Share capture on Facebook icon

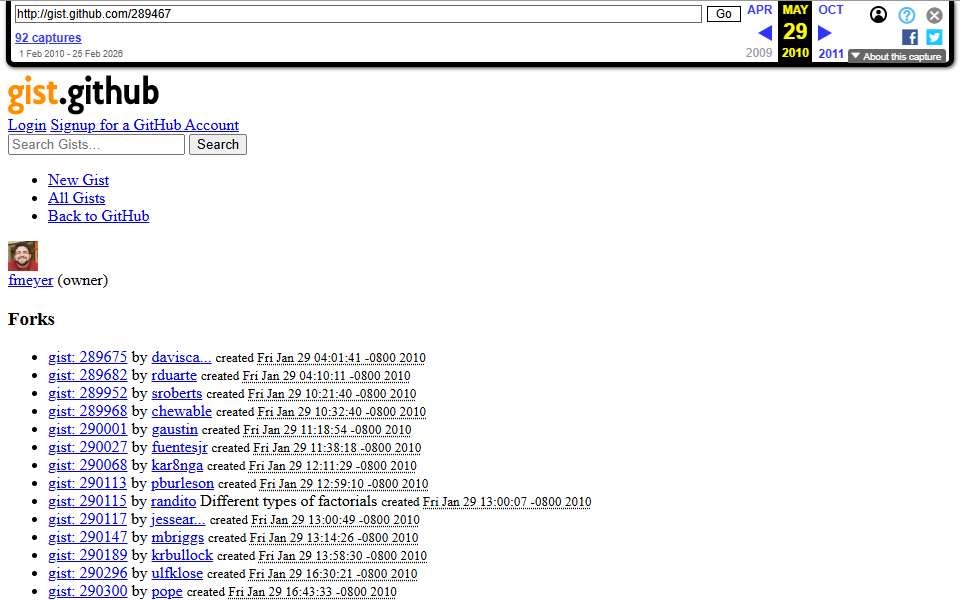point(910,37)
